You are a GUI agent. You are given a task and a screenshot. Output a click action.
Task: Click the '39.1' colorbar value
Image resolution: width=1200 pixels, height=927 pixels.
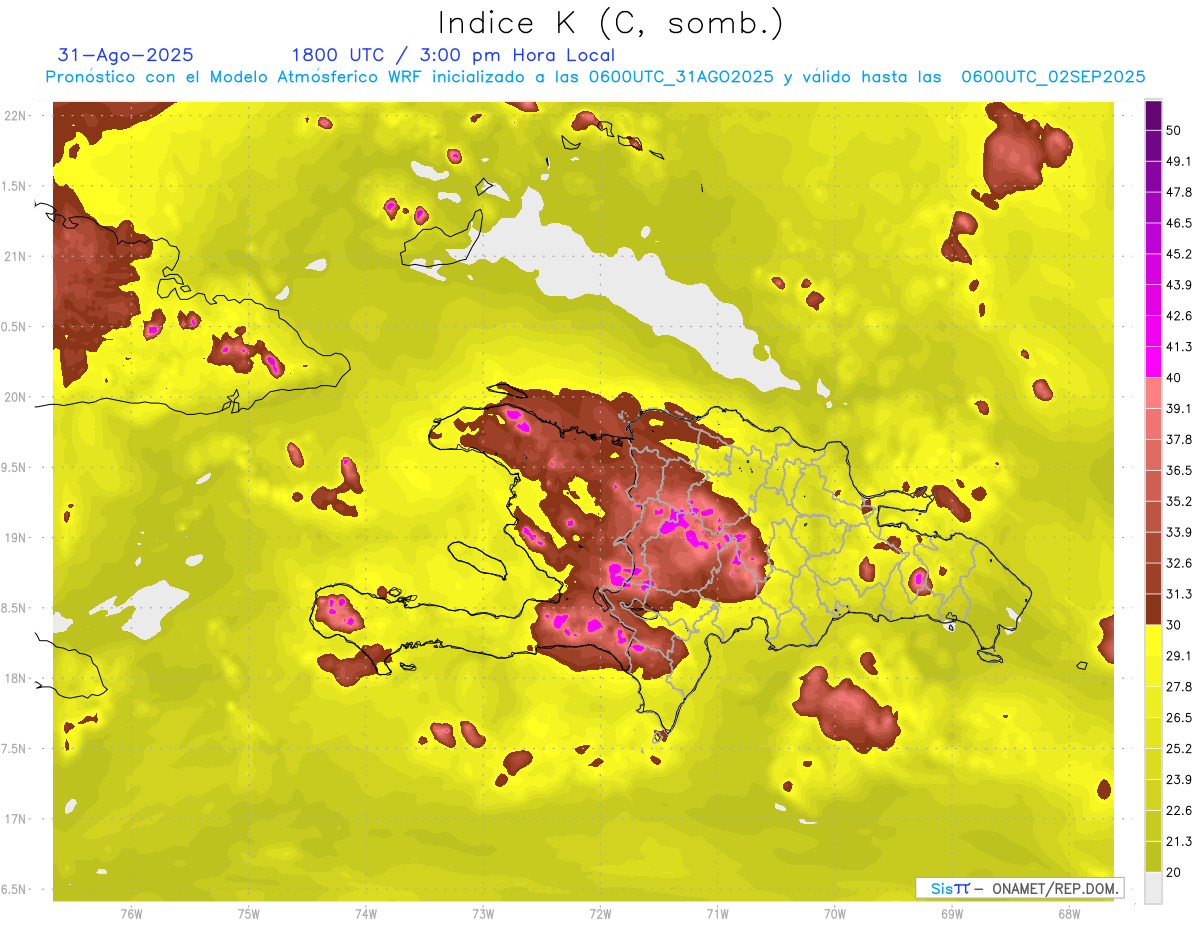tap(1178, 408)
